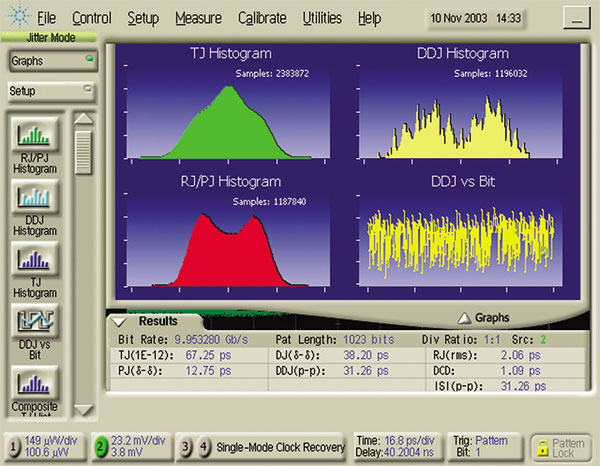This screenshot has width=600, height=466.
Task: Open the Setup menu
Action: click(143, 18)
